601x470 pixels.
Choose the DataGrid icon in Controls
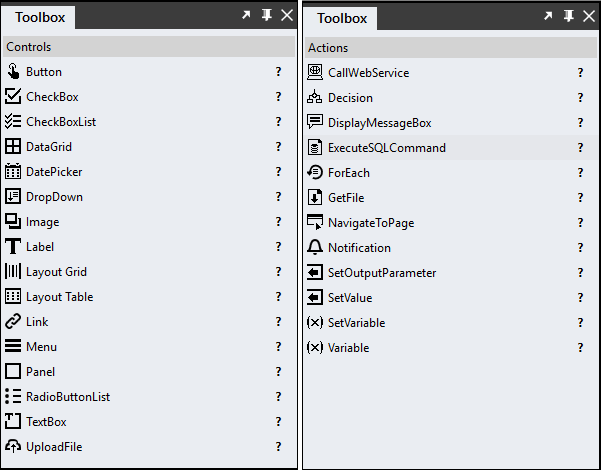13,146
